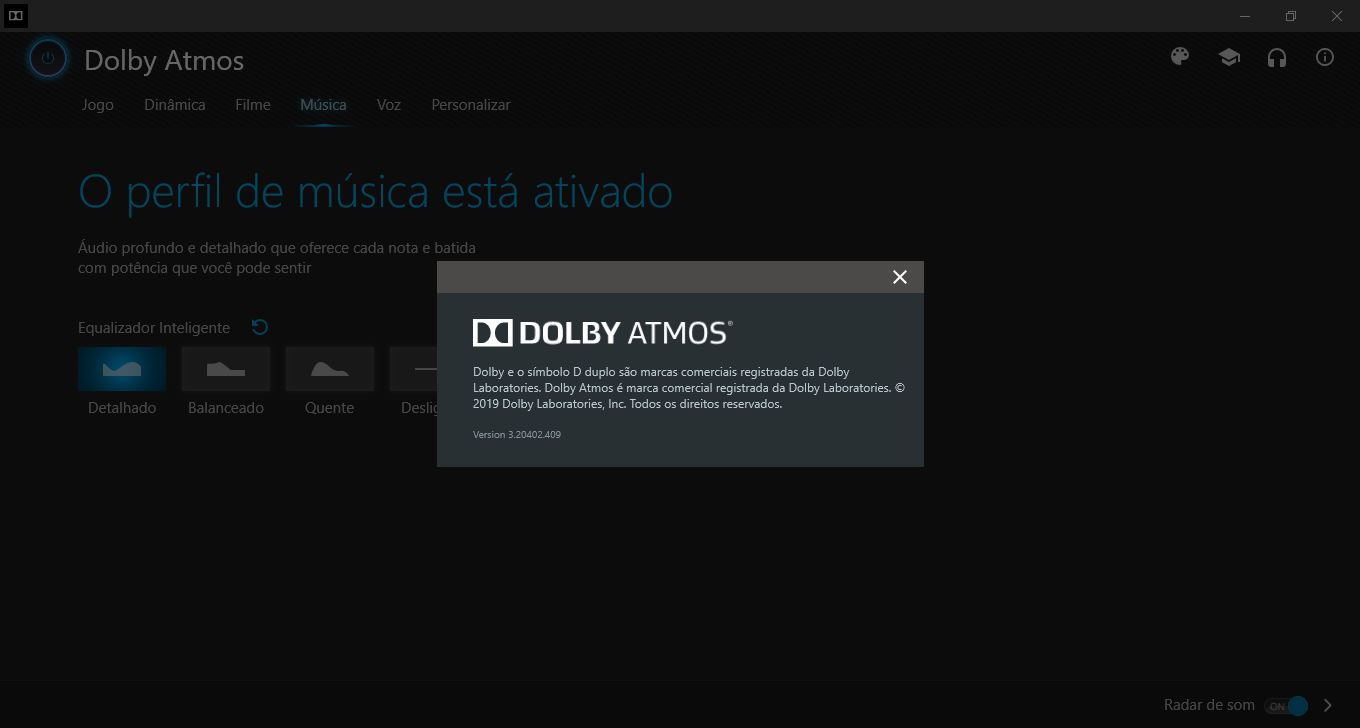Click the Dolby Atmos power button
Image resolution: width=1360 pixels, height=728 pixels.
(x=47, y=59)
